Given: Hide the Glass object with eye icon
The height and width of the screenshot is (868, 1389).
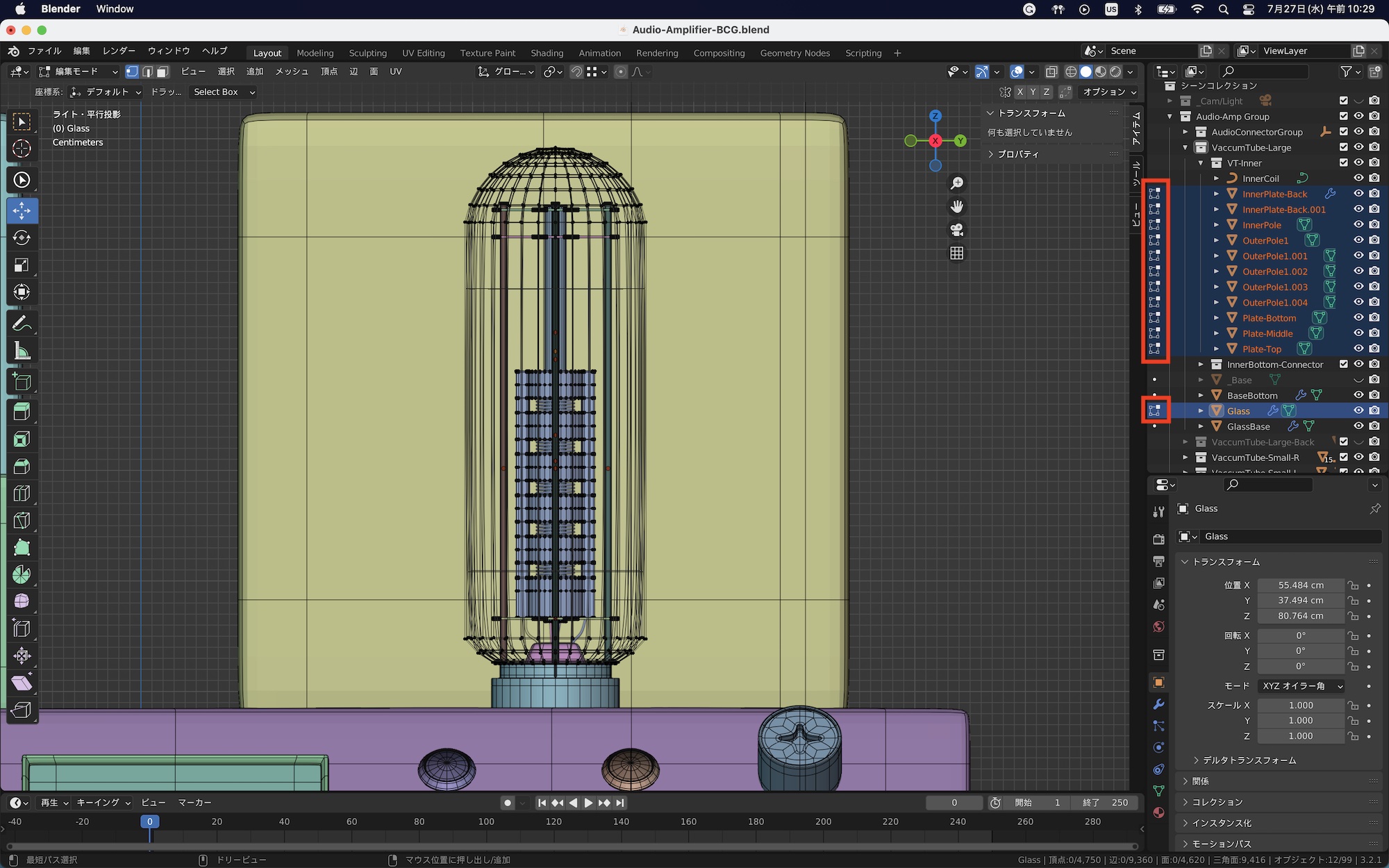Looking at the screenshot, I should [1358, 410].
